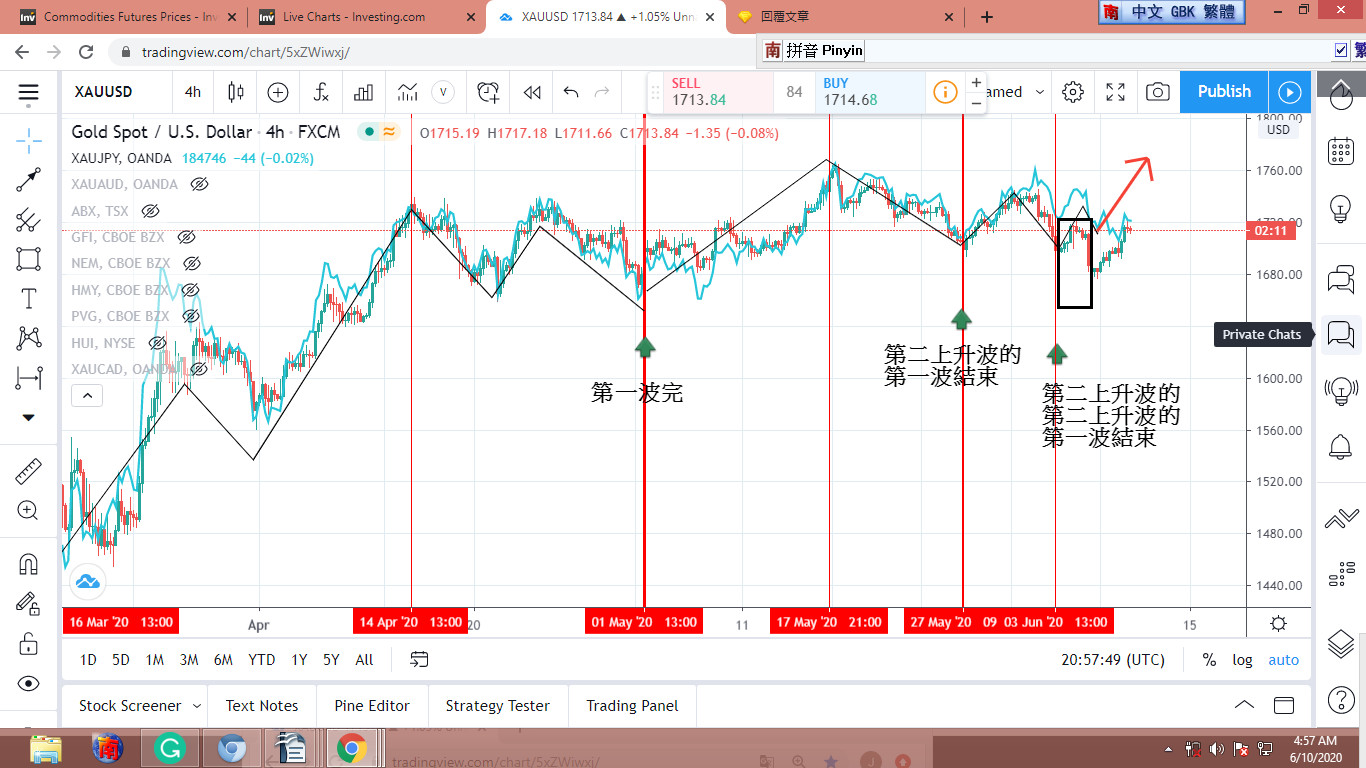Open the Private Chats panel

point(1341,334)
